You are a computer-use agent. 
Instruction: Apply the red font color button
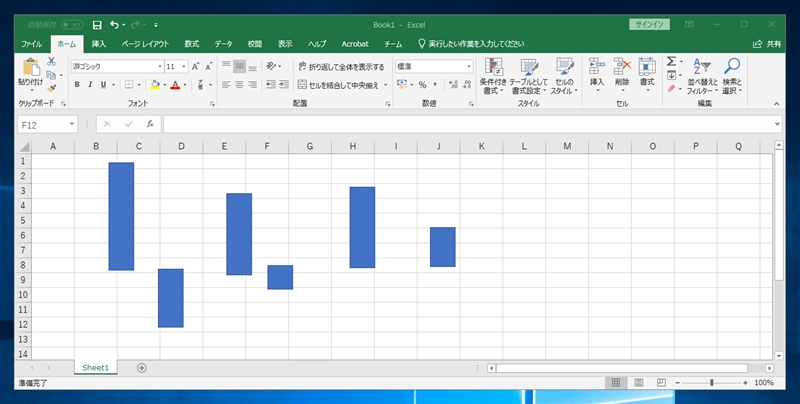coord(175,85)
